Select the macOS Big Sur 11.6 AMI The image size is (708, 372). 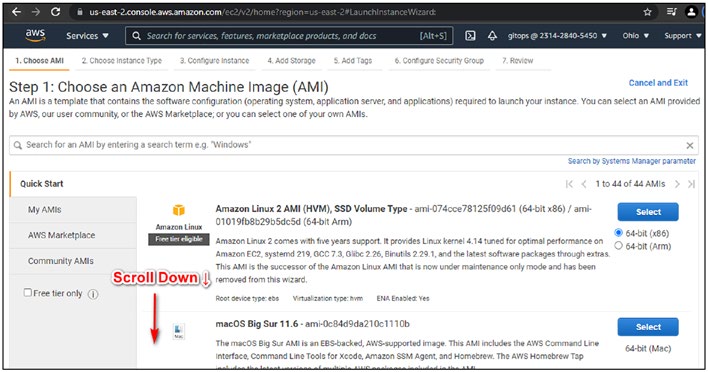(648, 327)
